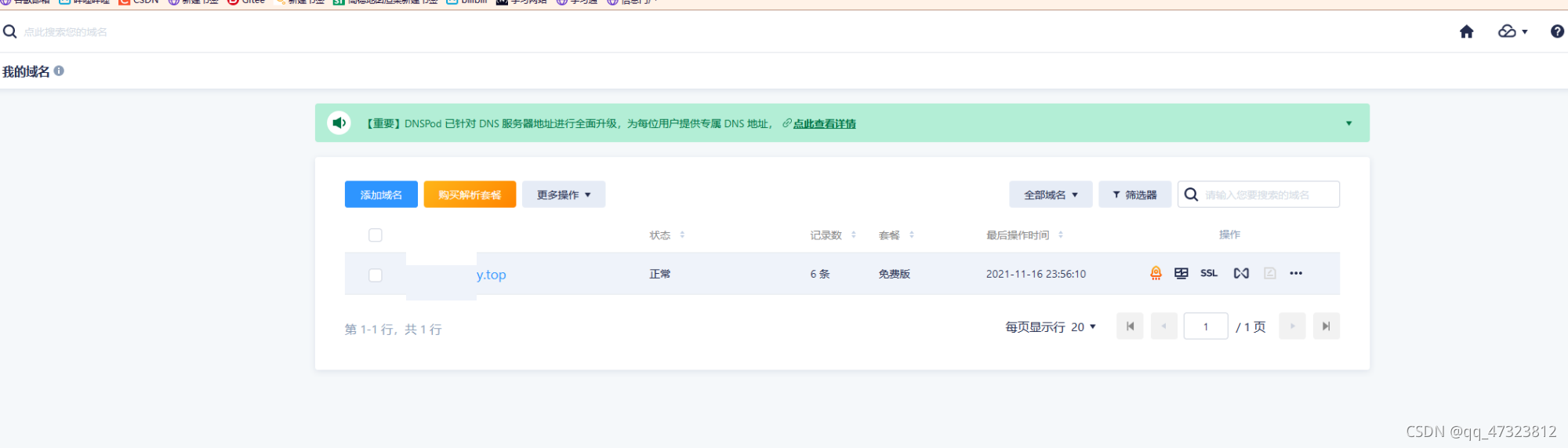Focus the top domain search field

pyautogui.click(x=65, y=32)
